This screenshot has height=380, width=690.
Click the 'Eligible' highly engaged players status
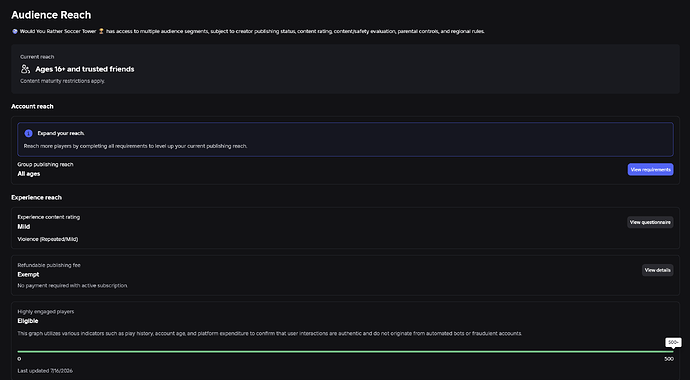28,321
